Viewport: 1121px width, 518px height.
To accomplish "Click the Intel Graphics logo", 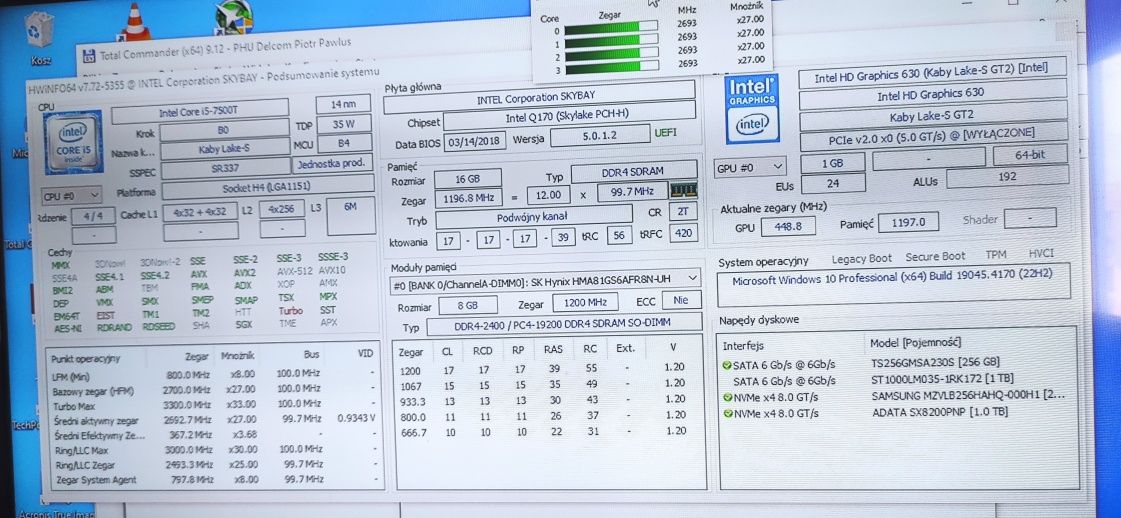I will coord(752,109).
